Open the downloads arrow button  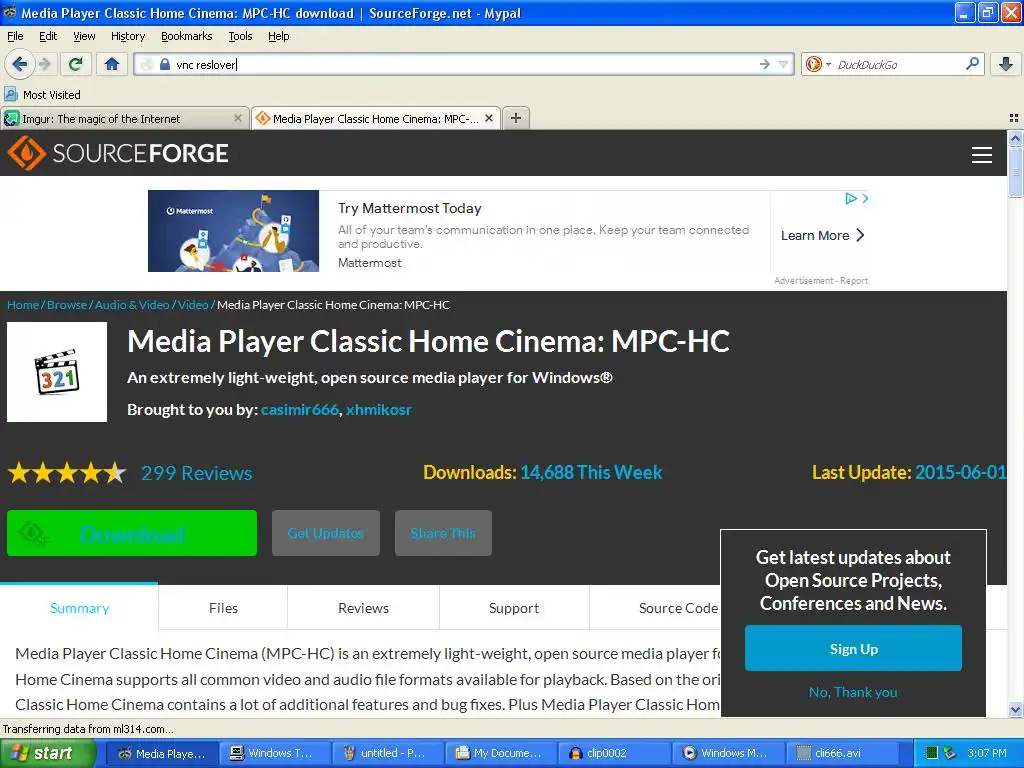(1006, 64)
